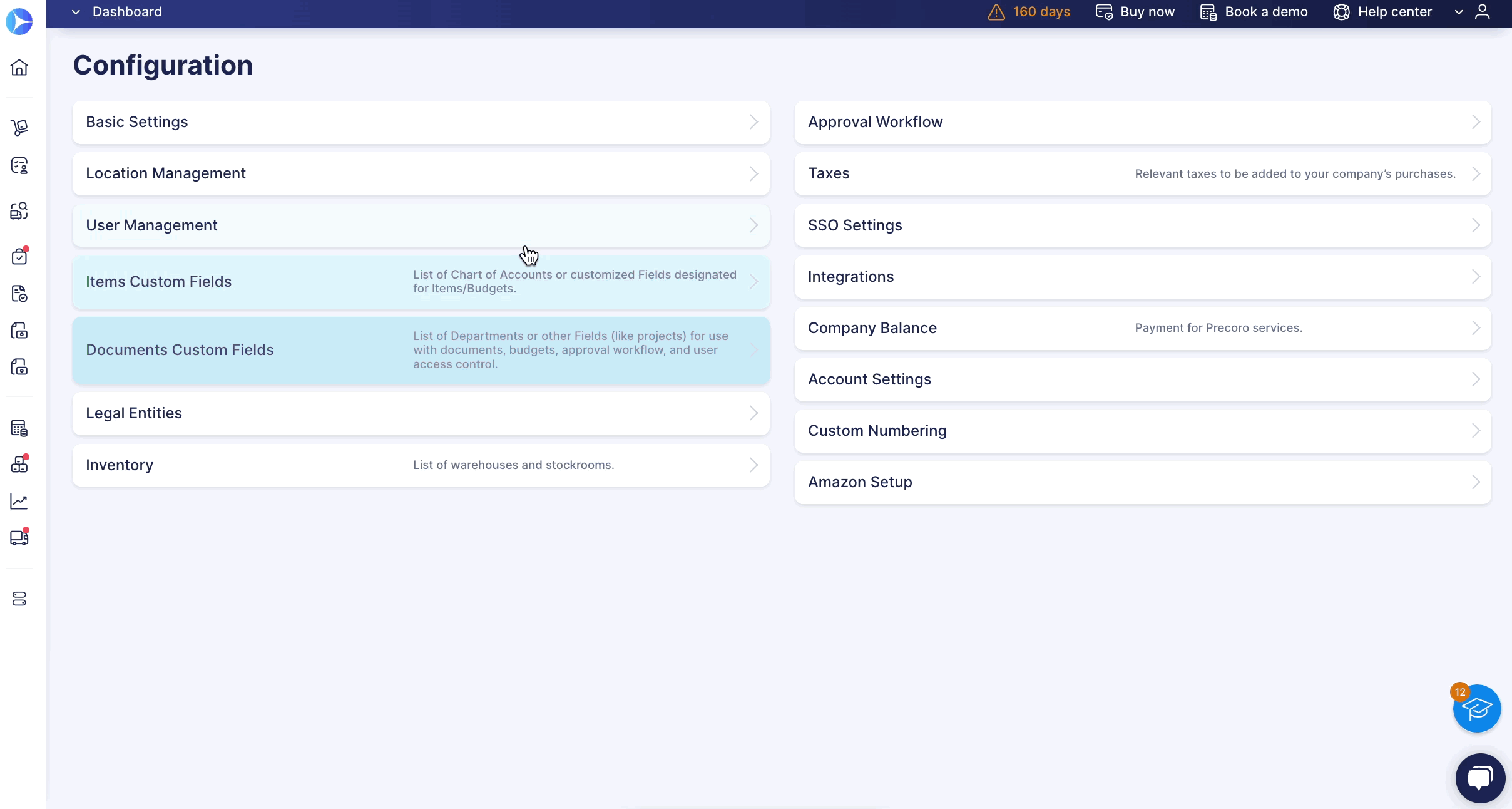Click the Taxes row chevron

(x=1476, y=173)
